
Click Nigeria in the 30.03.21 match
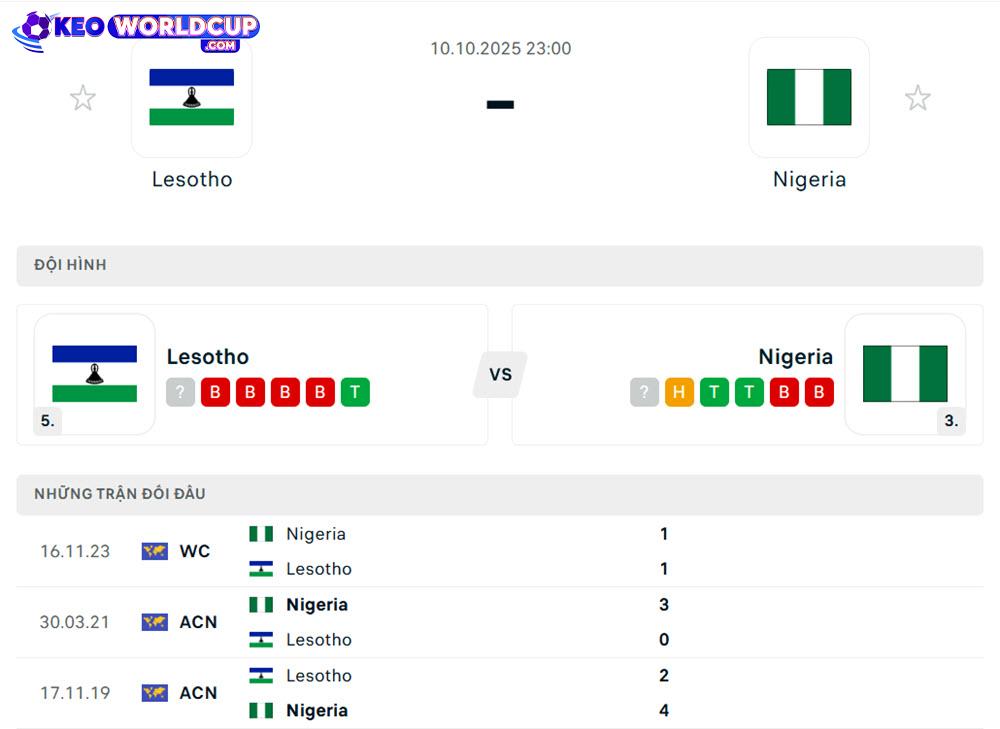coord(316,605)
